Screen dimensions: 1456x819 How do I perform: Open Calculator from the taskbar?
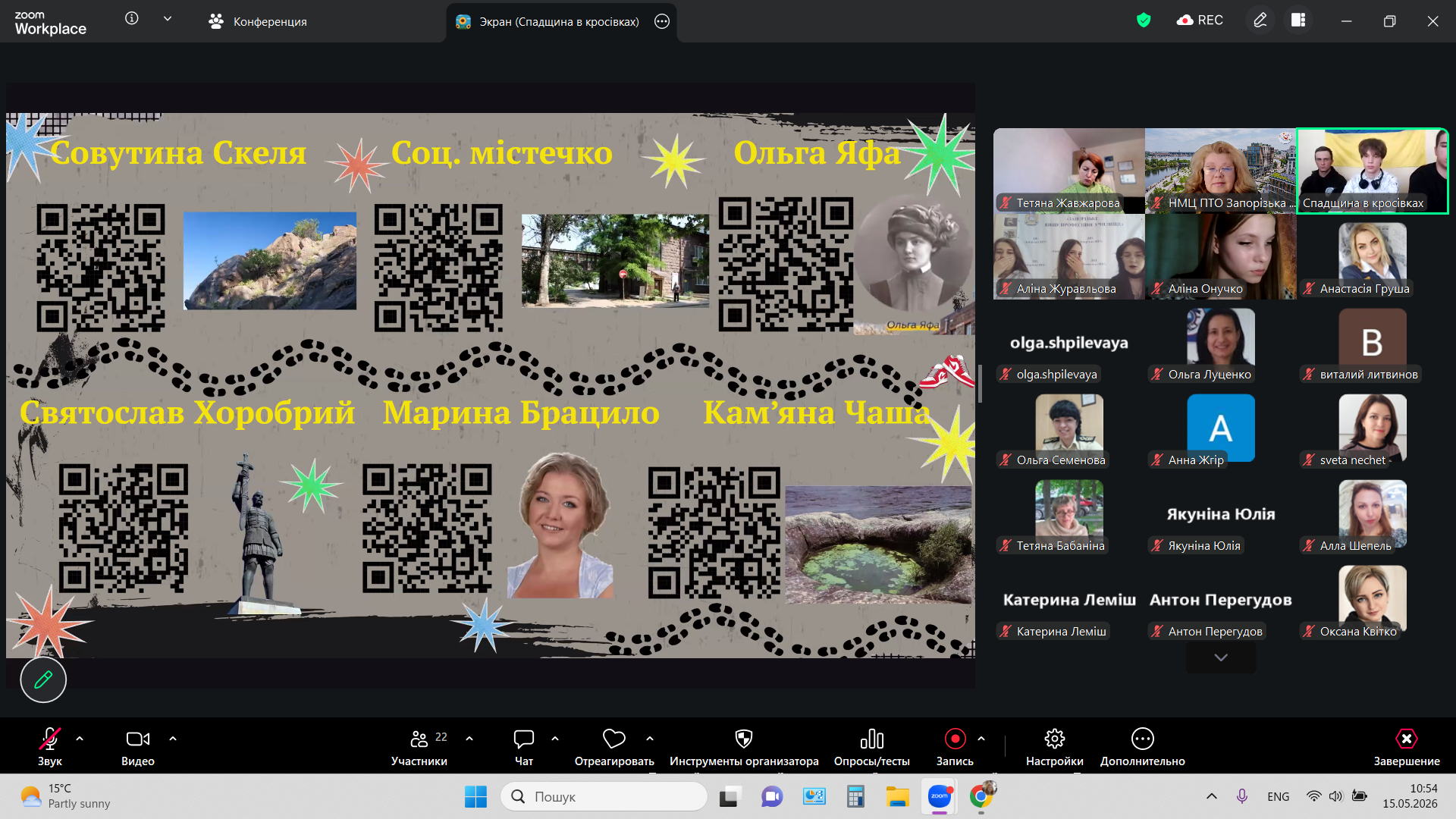pyautogui.click(x=856, y=796)
